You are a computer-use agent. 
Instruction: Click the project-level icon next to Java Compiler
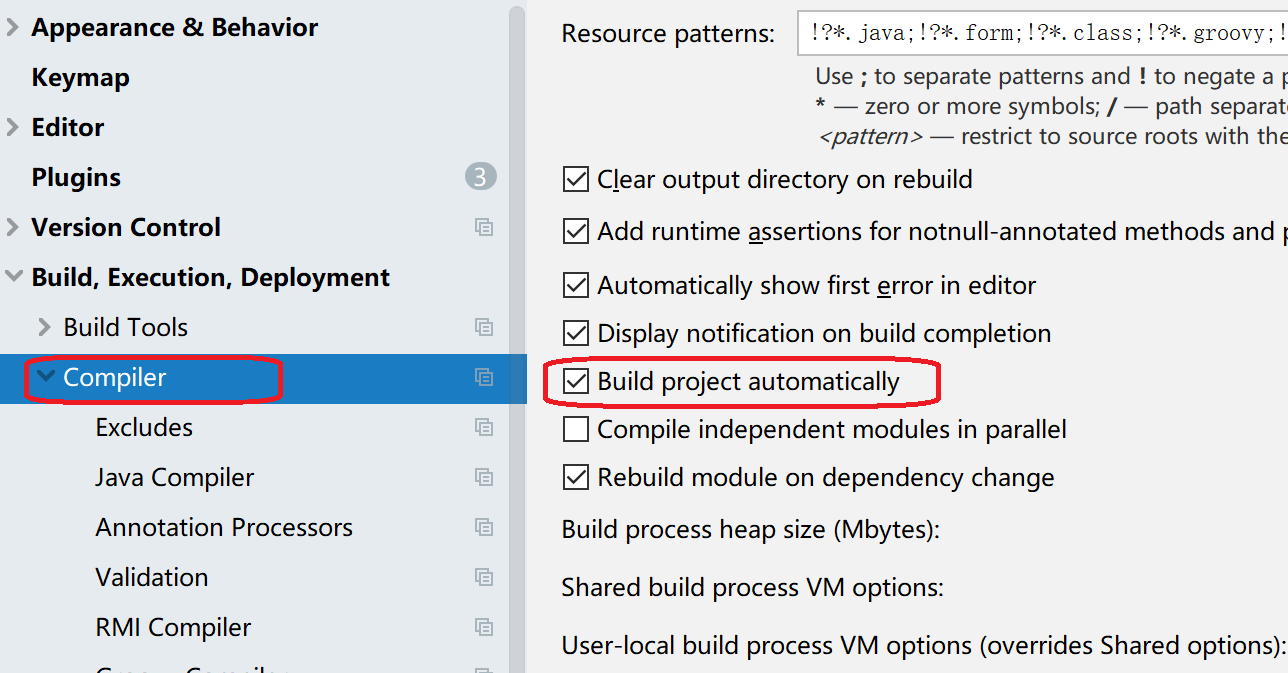484,477
